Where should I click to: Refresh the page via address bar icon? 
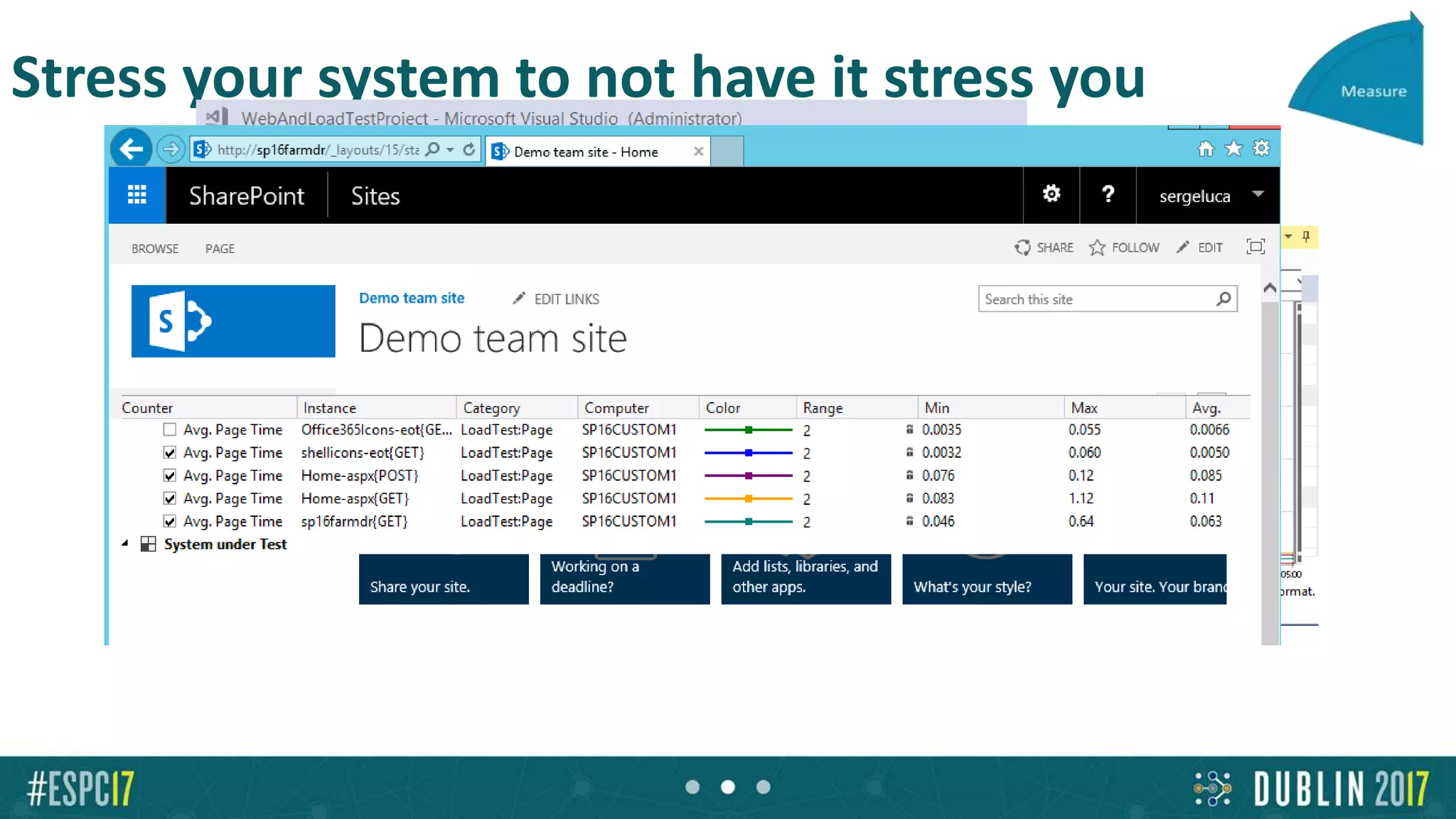(x=469, y=149)
